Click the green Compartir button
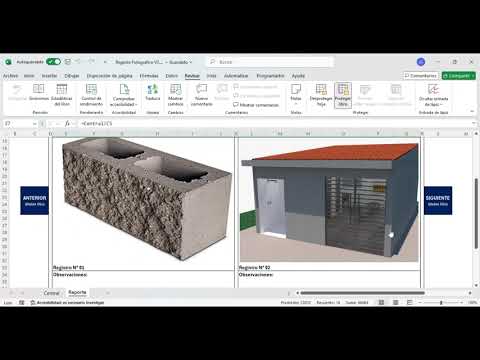 coord(459,76)
